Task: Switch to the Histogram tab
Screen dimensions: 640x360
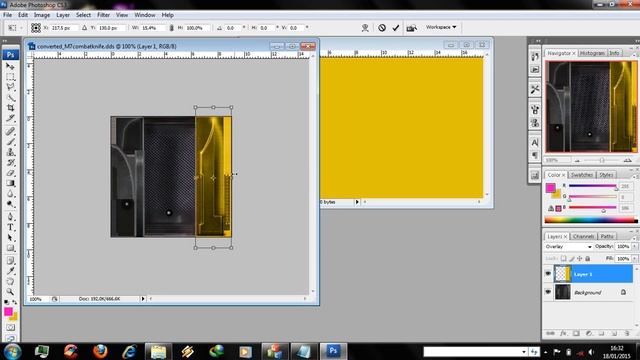Action: point(592,53)
